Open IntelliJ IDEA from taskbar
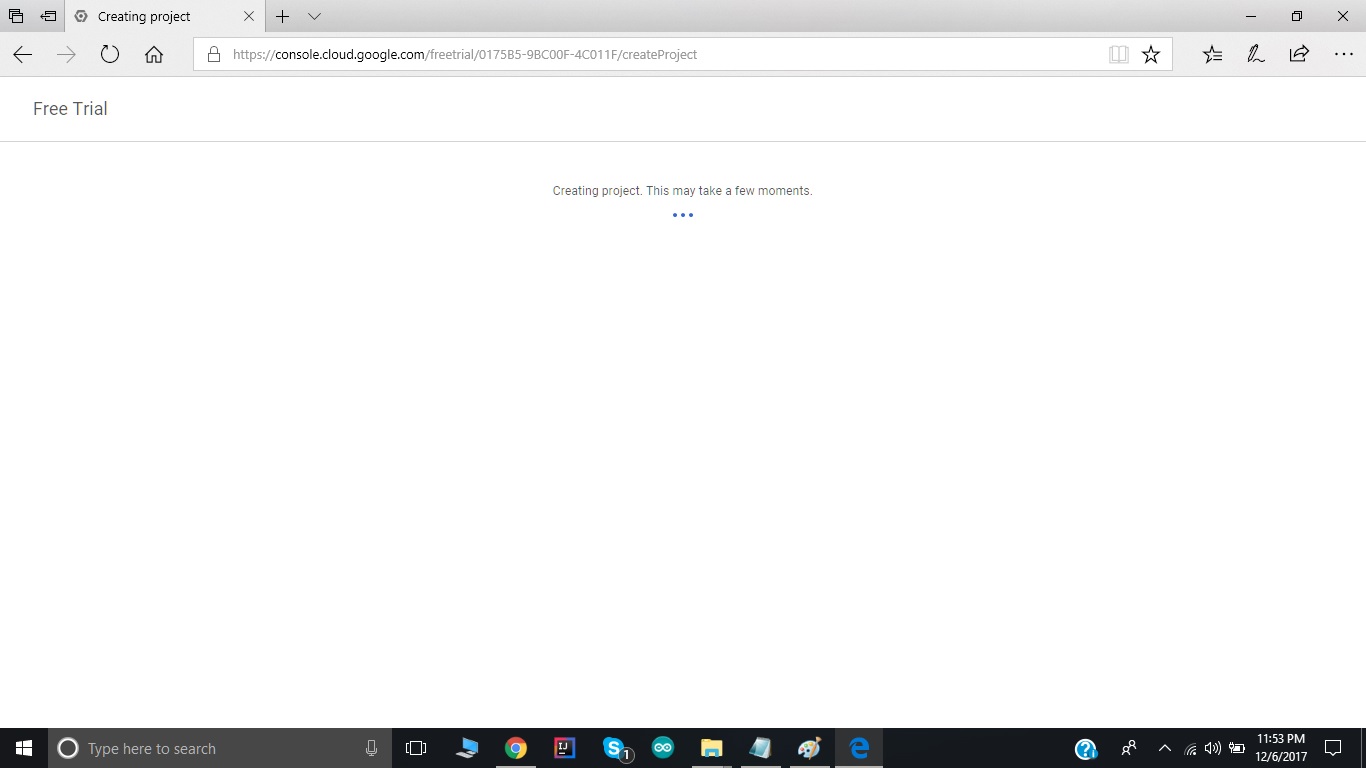 564,748
